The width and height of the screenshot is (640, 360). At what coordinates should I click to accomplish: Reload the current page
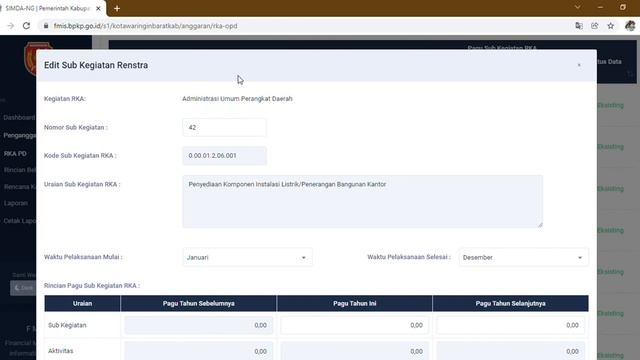click(26, 26)
